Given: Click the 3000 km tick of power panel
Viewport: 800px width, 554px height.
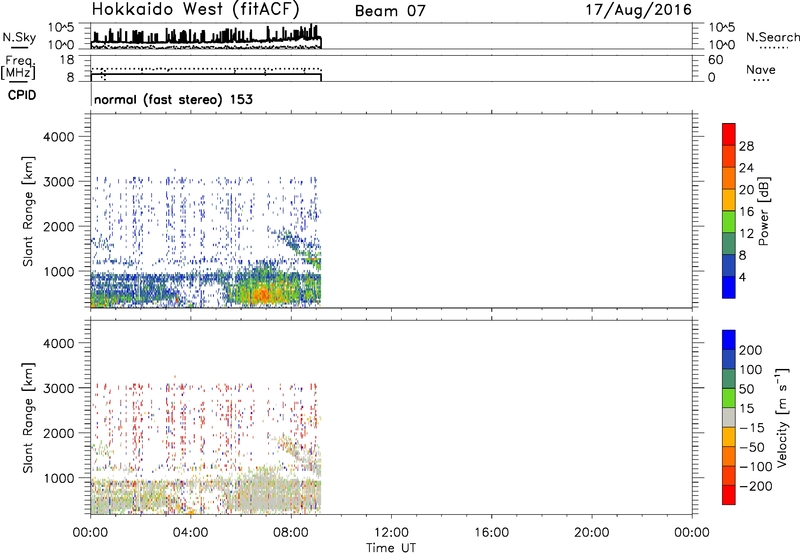Looking at the screenshot, I should [59, 182].
